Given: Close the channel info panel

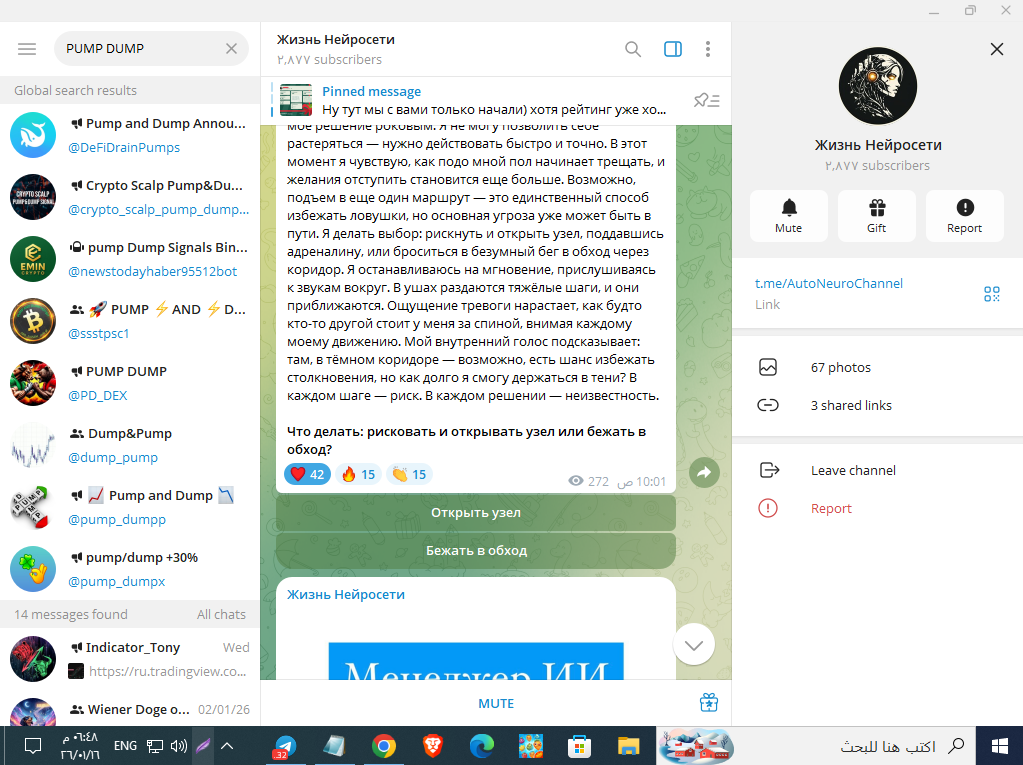Looking at the screenshot, I should click(997, 49).
